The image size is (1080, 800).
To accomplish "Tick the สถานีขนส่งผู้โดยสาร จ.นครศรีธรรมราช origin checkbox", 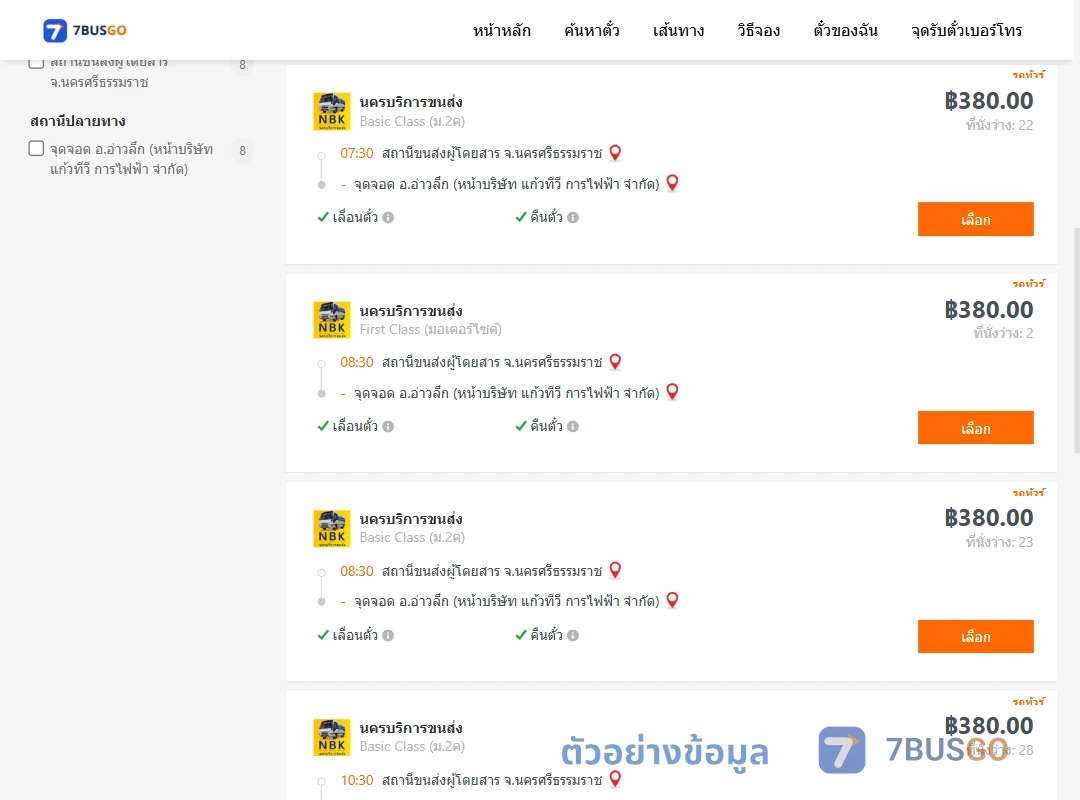I will click(x=37, y=63).
